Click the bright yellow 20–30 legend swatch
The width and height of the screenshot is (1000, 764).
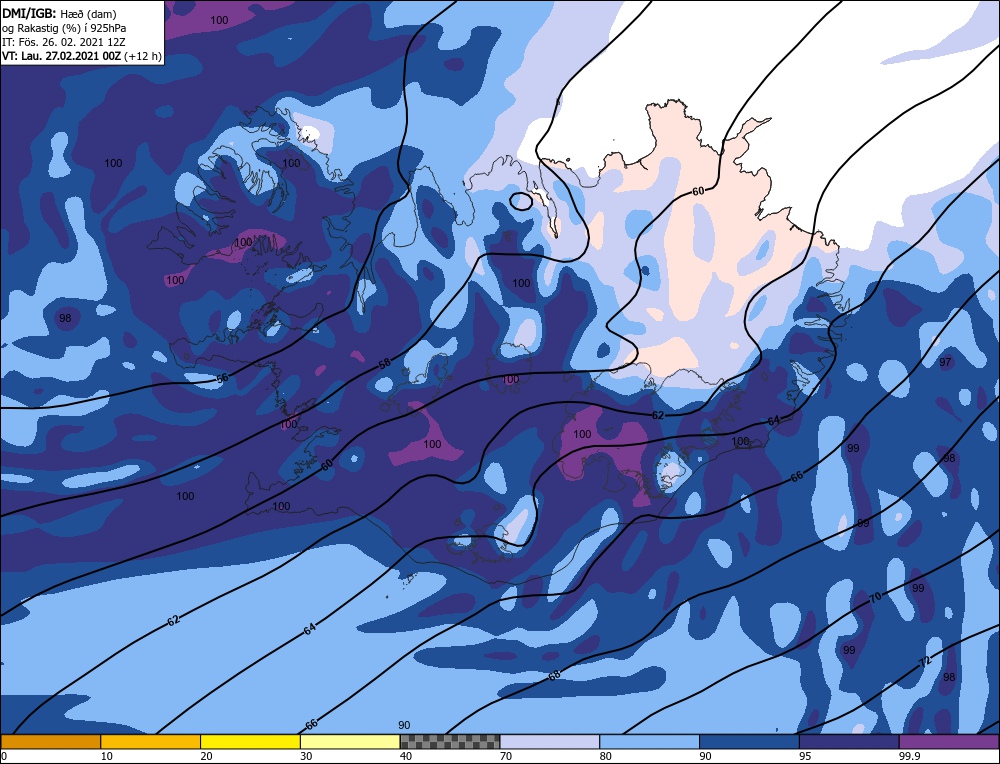250,741
